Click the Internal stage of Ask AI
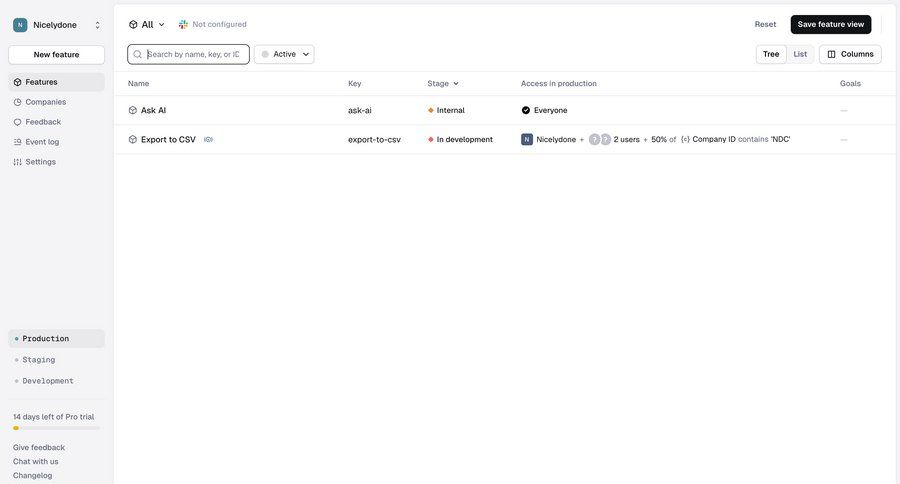The image size is (900, 484). click(x=446, y=110)
